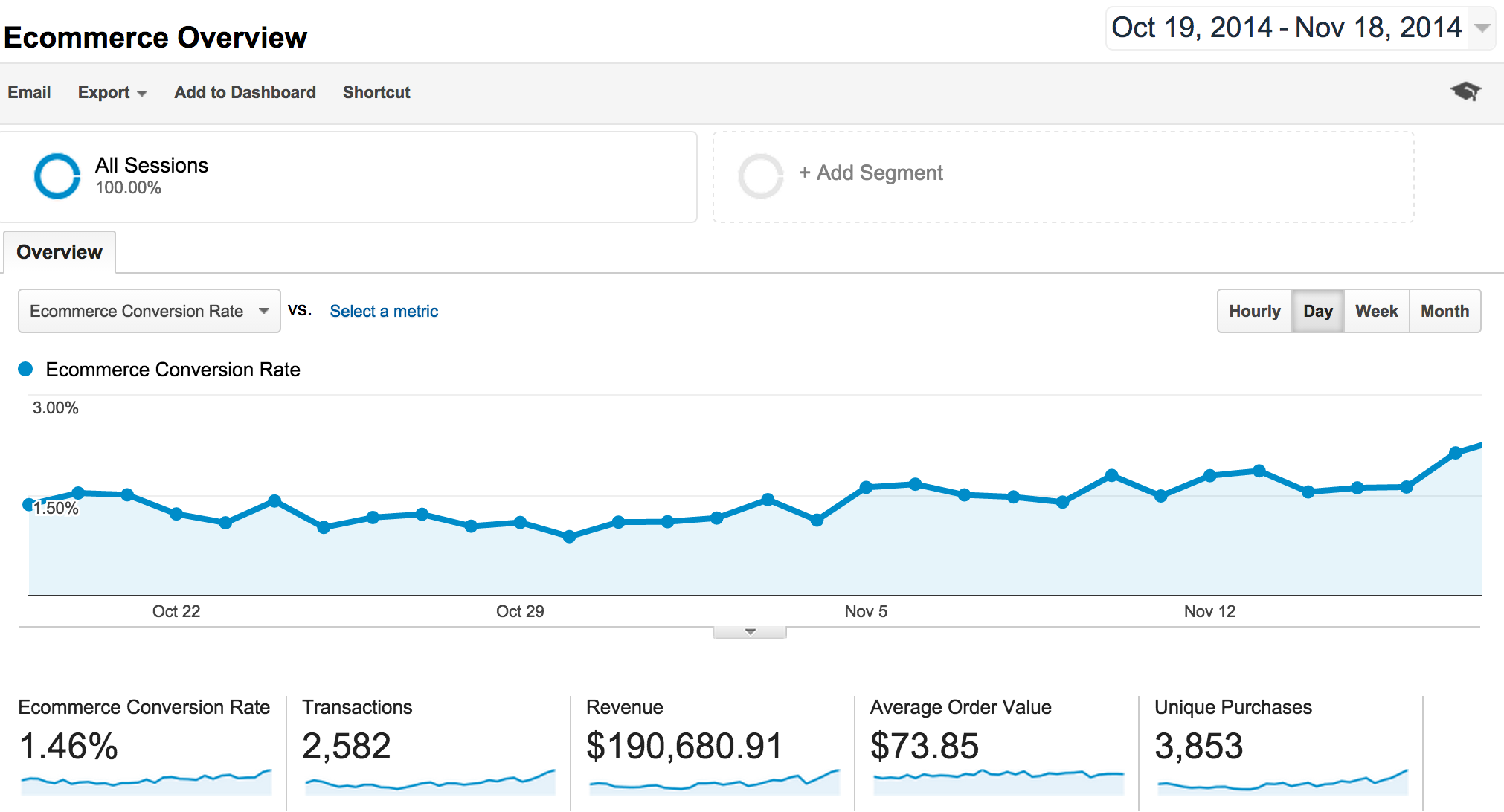Switch graph to Hourly view
This screenshot has width=1504, height=812.
(x=1255, y=311)
